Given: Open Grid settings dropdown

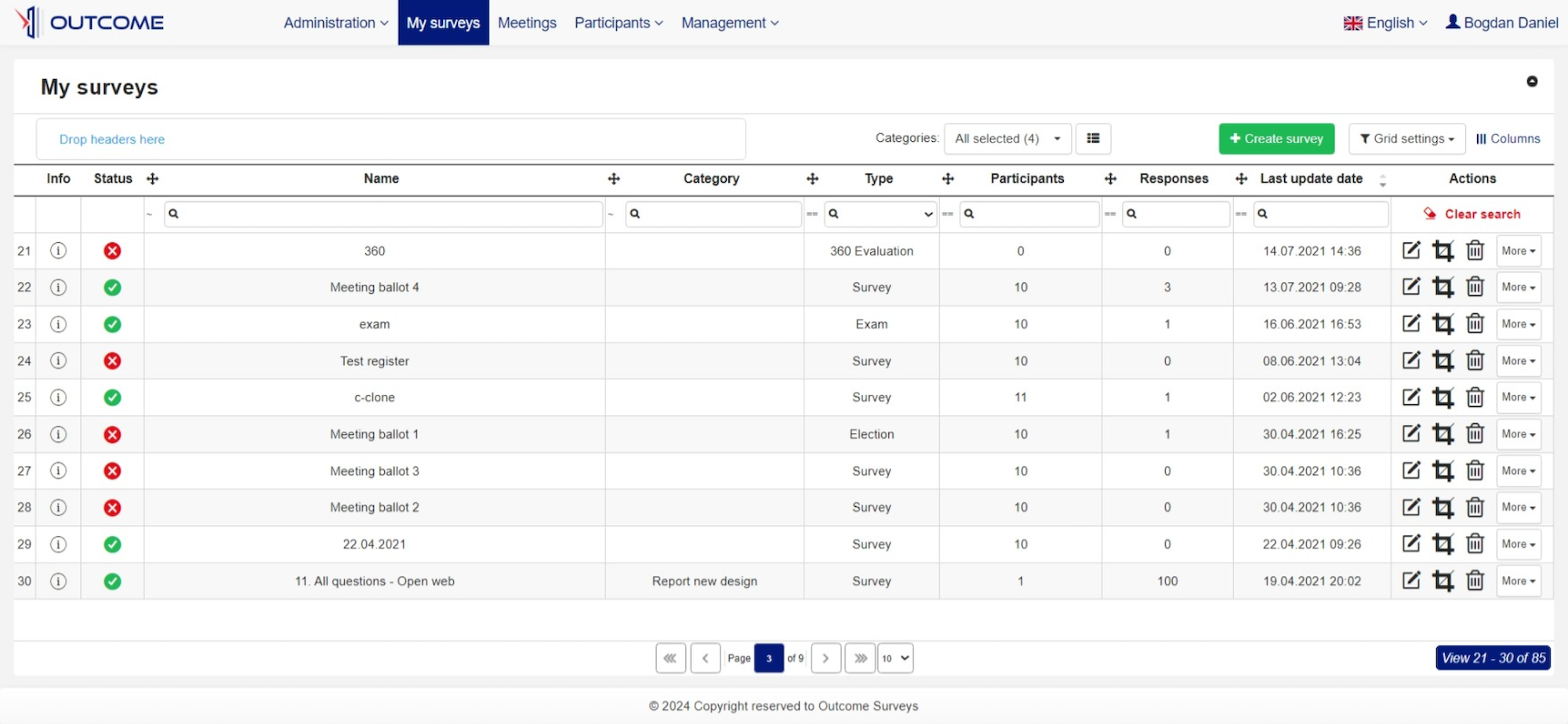Looking at the screenshot, I should (1407, 139).
